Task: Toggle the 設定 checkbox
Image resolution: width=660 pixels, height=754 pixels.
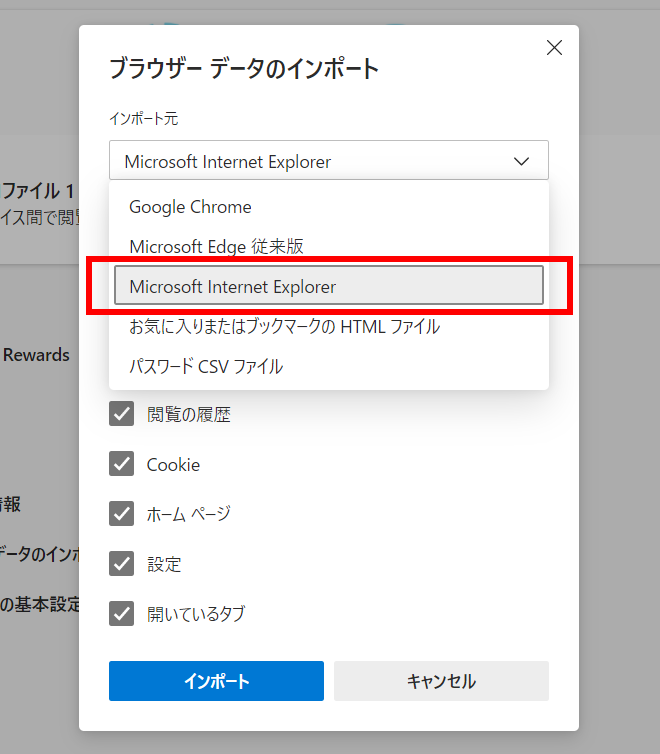Action: pyautogui.click(x=122, y=564)
